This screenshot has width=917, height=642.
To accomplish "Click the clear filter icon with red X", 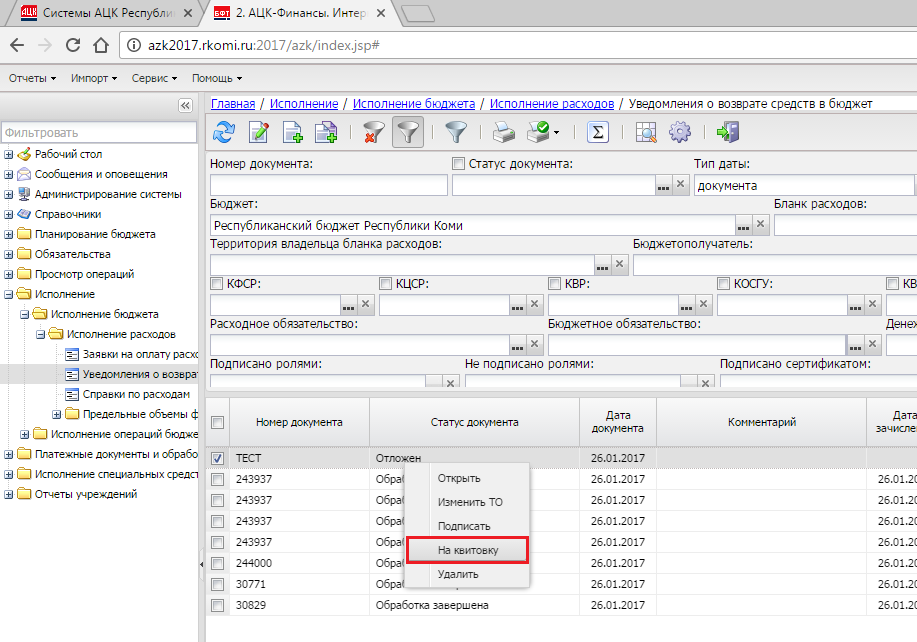I will (x=374, y=132).
